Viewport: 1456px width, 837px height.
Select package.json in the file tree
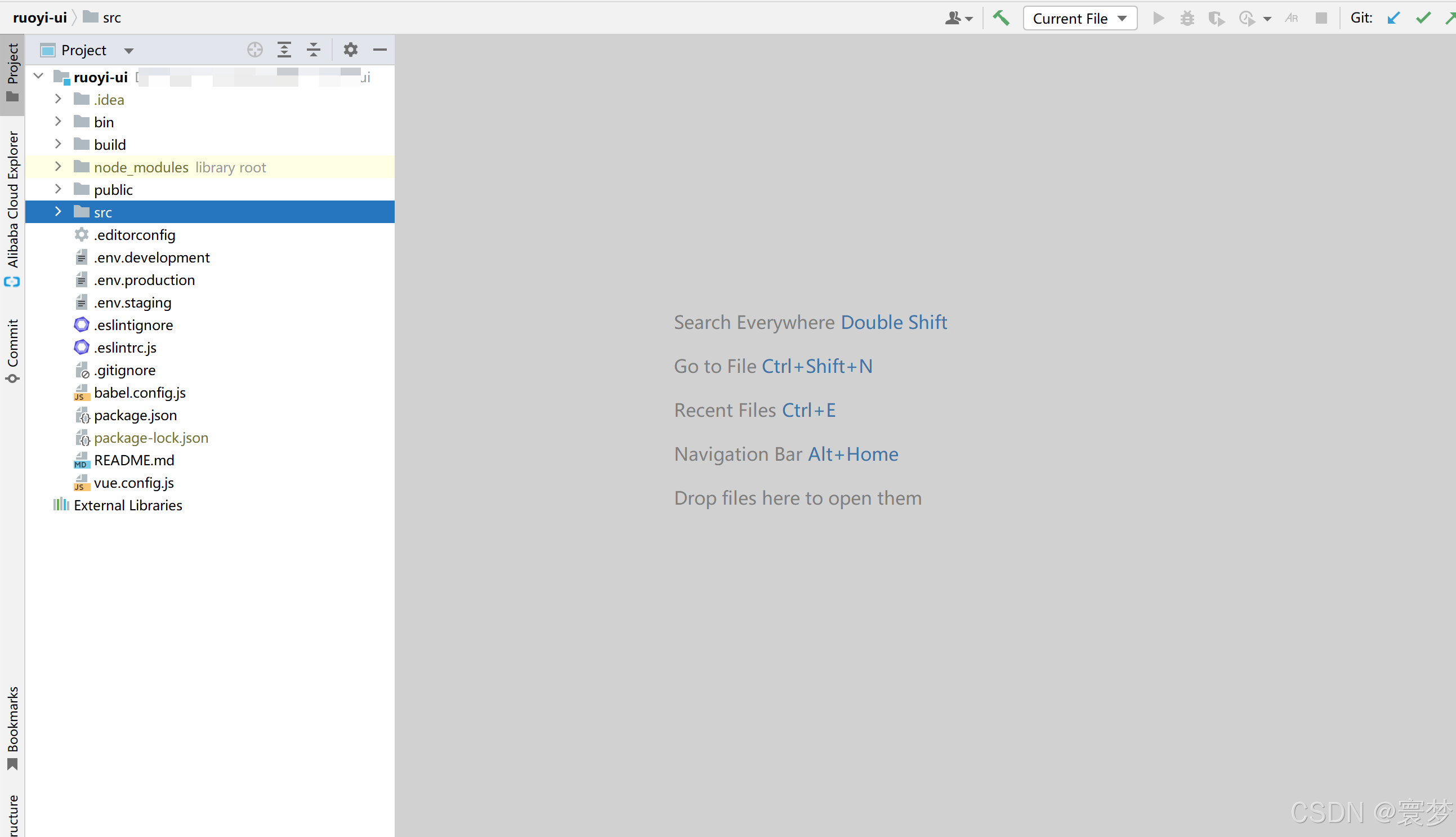(135, 415)
